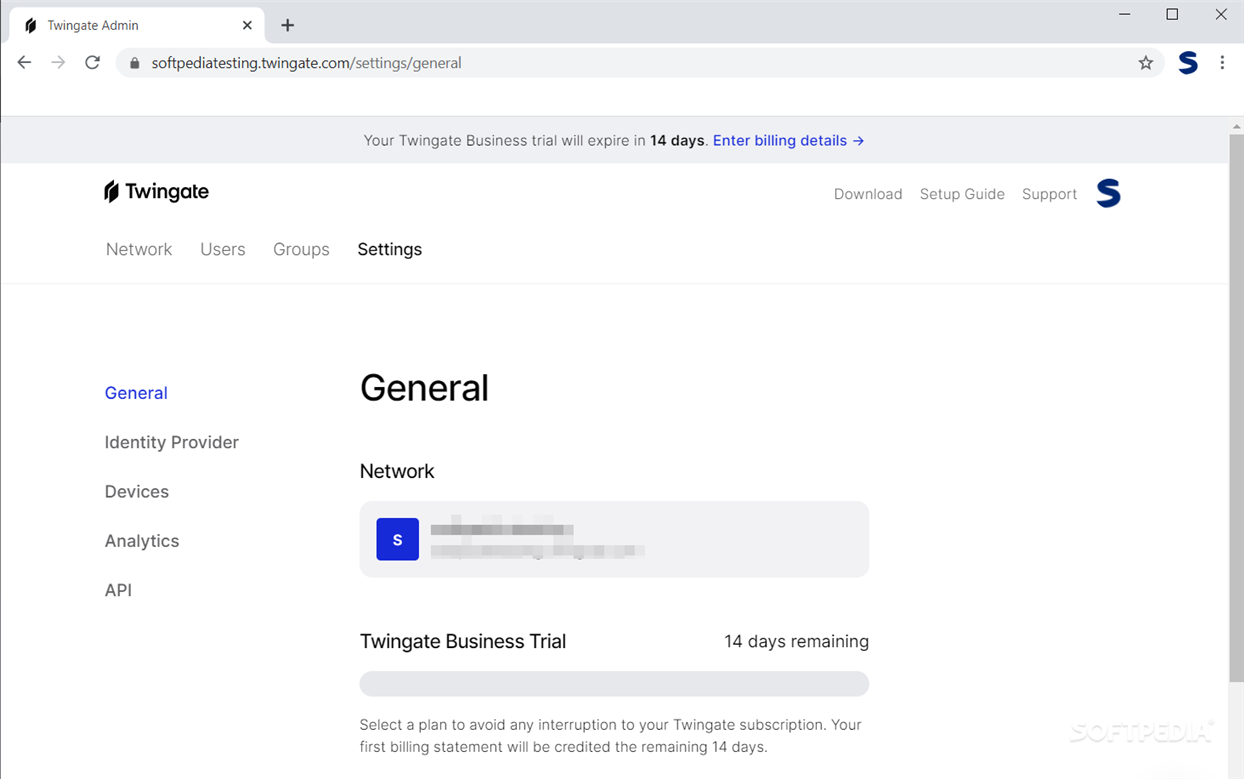Click the vertical page scrollbar
1244x779 pixels.
pos(1236,409)
